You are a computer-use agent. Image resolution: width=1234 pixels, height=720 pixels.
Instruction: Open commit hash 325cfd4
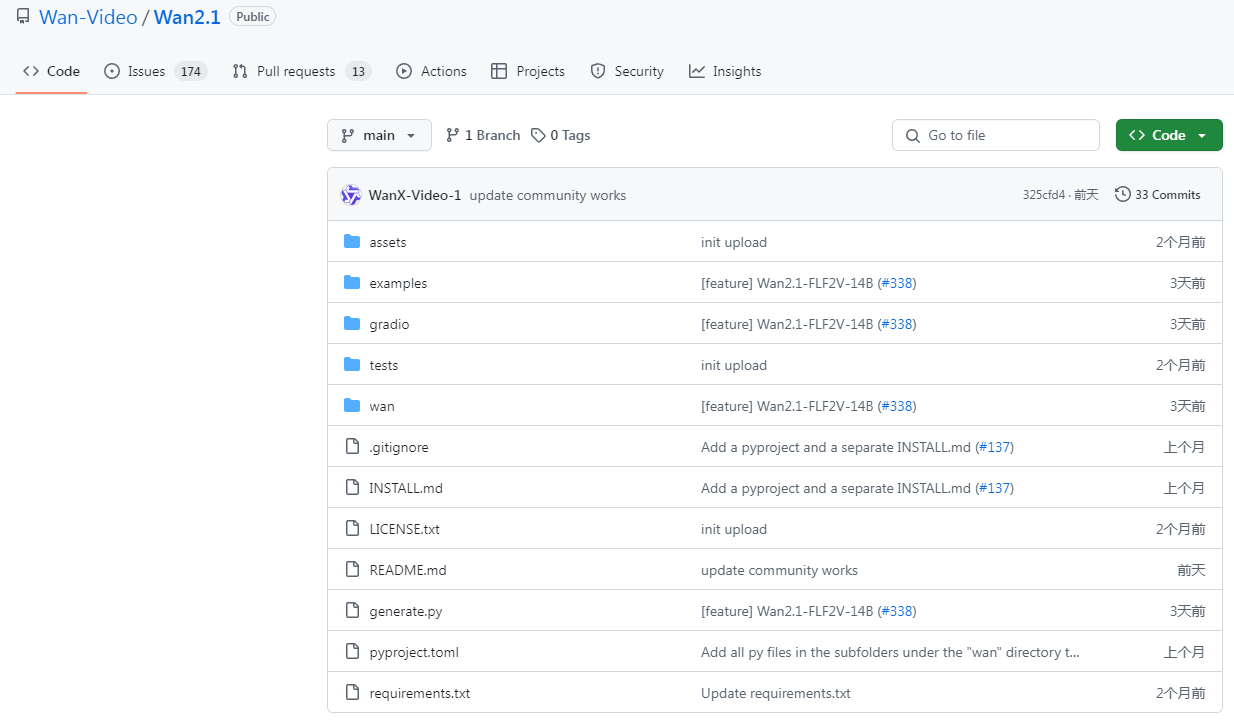click(x=1044, y=195)
